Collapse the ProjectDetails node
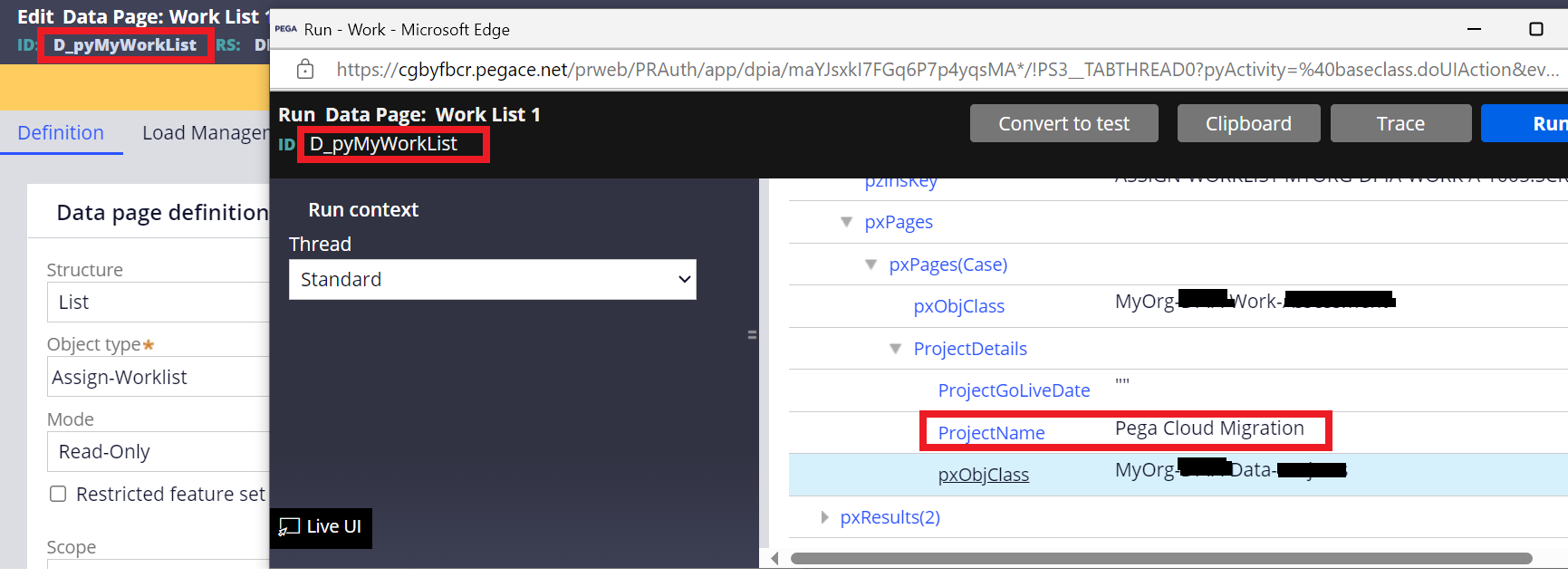 click(x=895, y=349)
